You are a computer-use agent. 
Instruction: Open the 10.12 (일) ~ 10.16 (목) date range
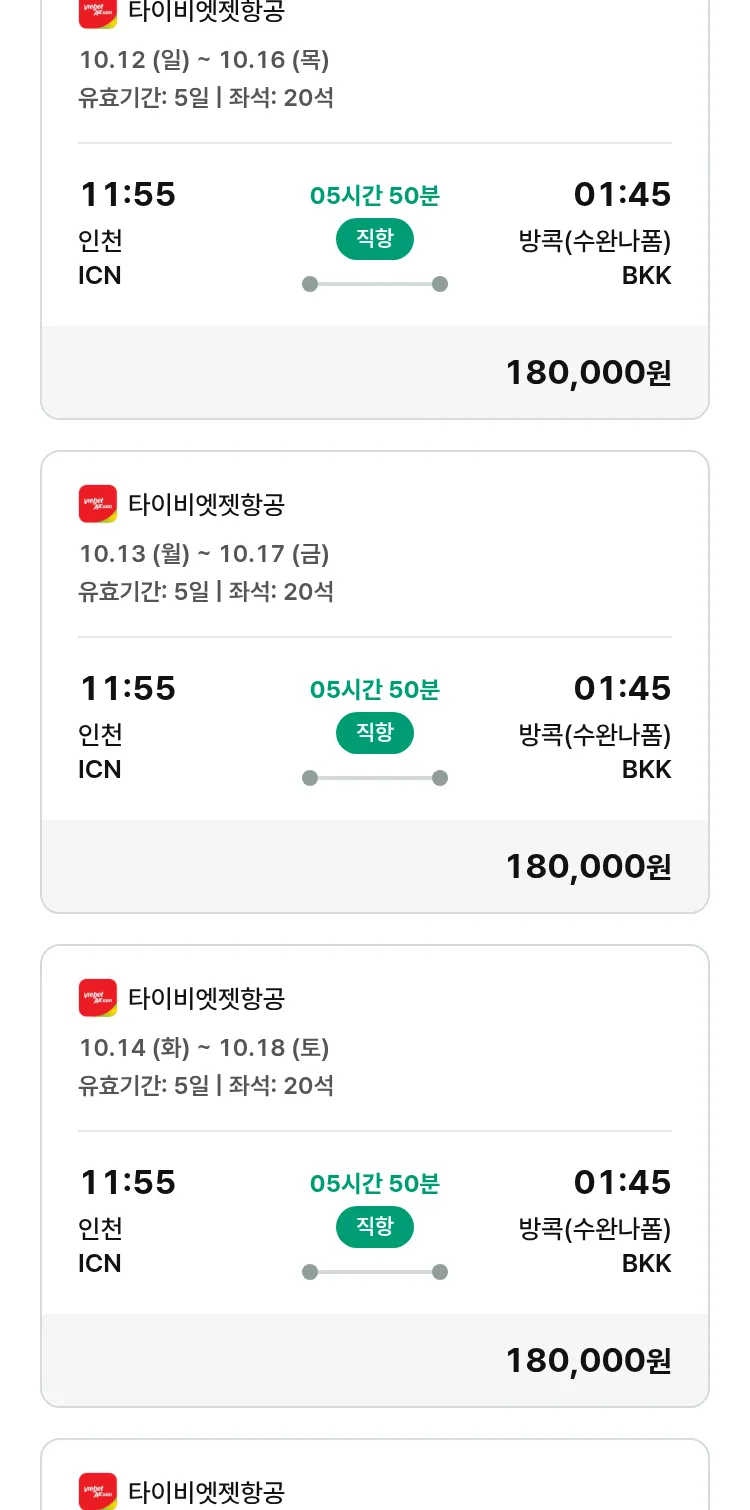(x=204, y=60)
